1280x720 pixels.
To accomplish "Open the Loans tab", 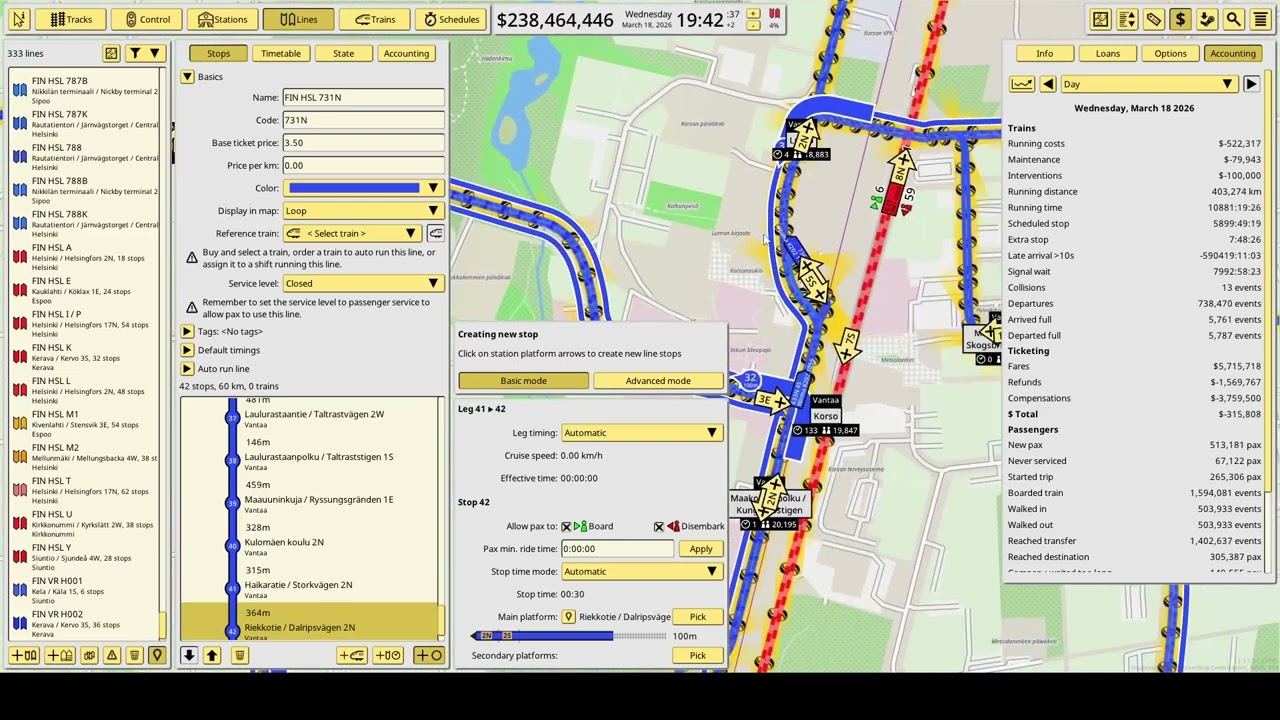I will click(1107, 53).
